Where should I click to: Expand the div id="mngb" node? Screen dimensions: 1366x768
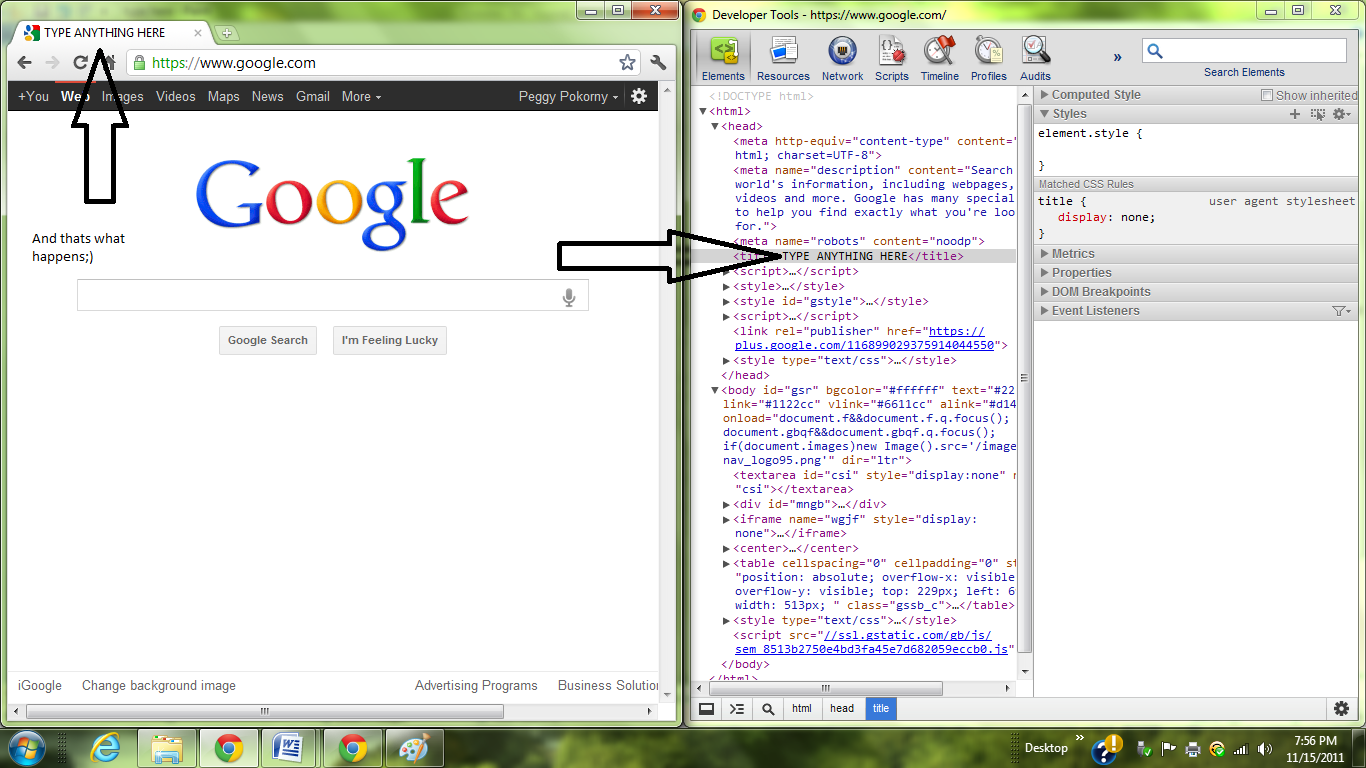tap(727, 505)
